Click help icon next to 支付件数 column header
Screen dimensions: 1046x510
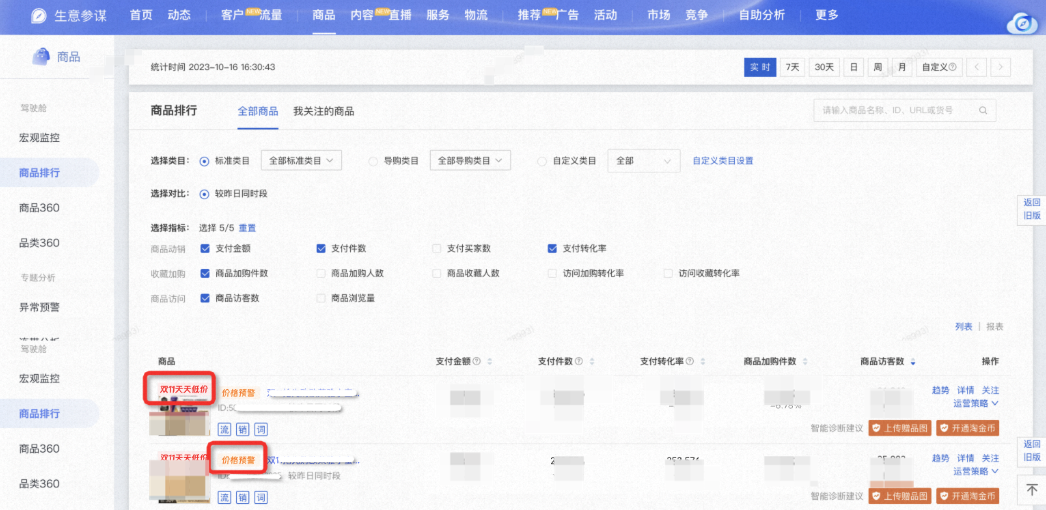click(578, 361)
